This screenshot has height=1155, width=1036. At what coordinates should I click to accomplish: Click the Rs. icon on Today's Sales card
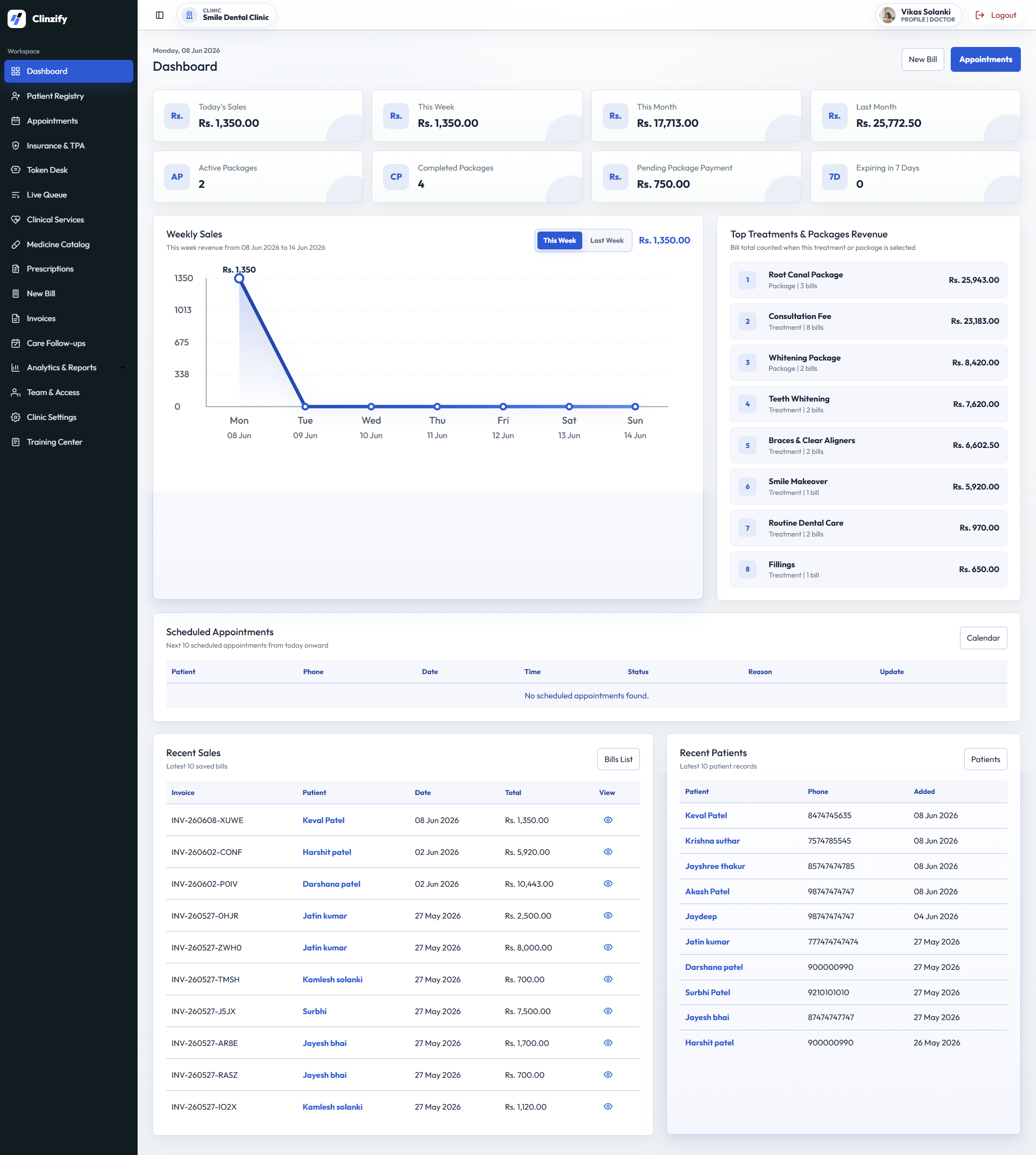tap(177, 116)
